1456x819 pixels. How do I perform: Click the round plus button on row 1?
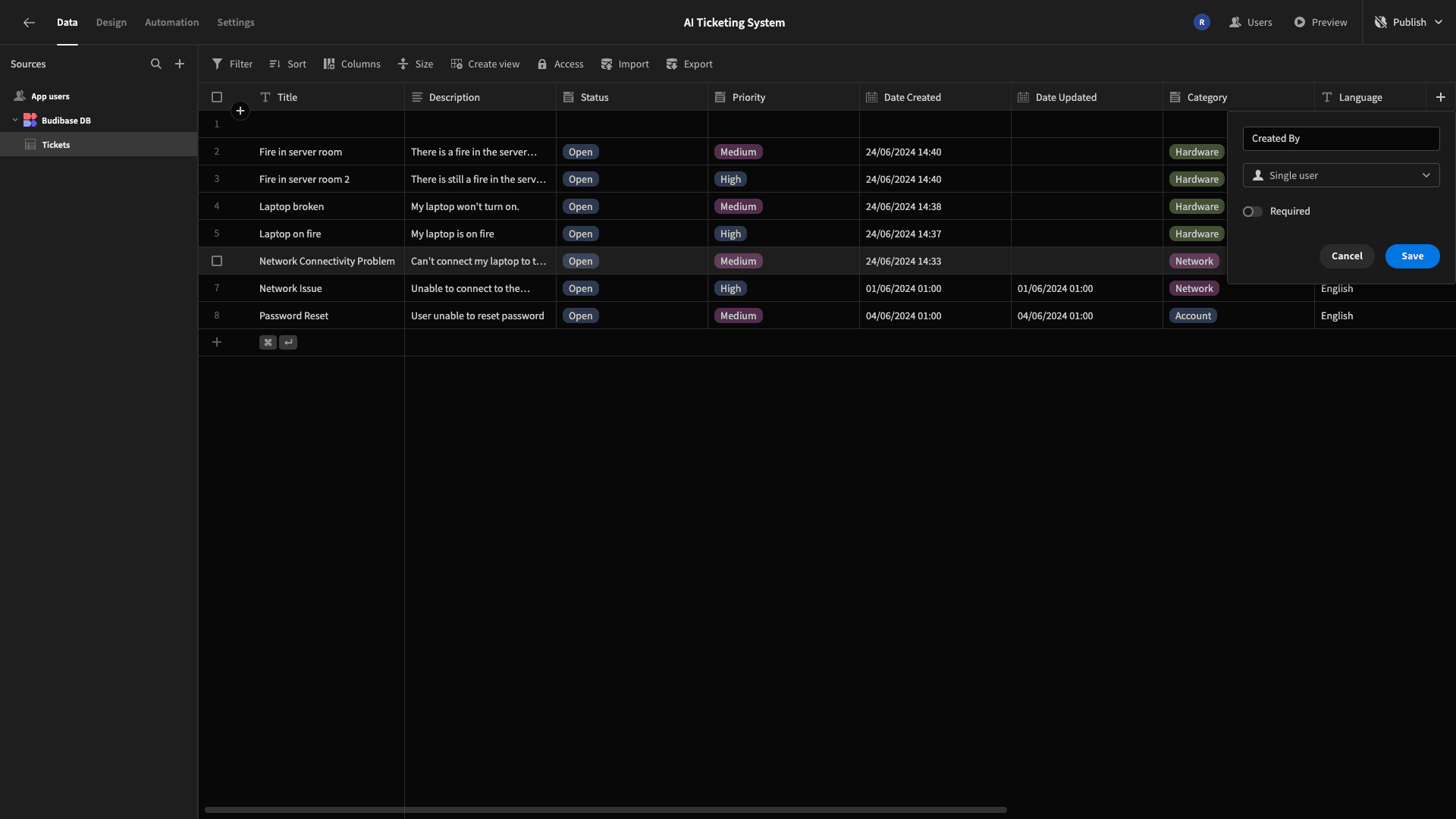pos(240,111)
